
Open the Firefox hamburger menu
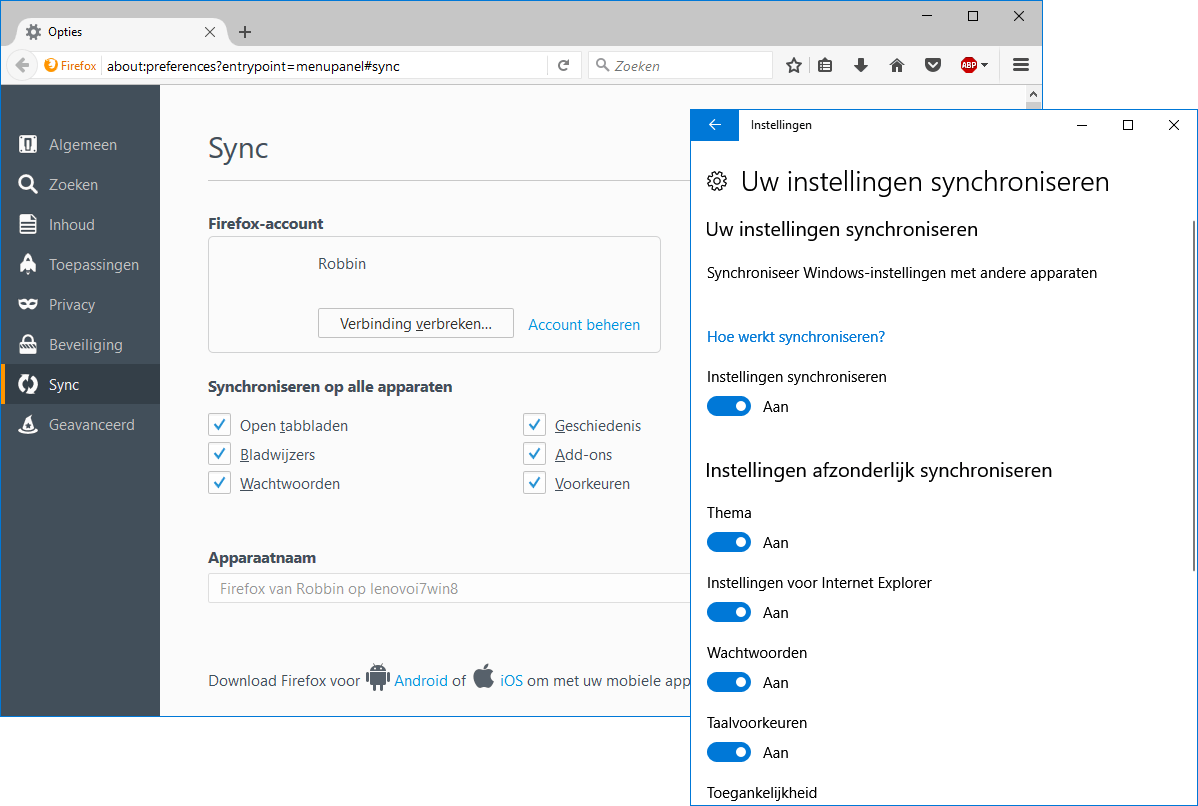click(x=1021, y=65)
